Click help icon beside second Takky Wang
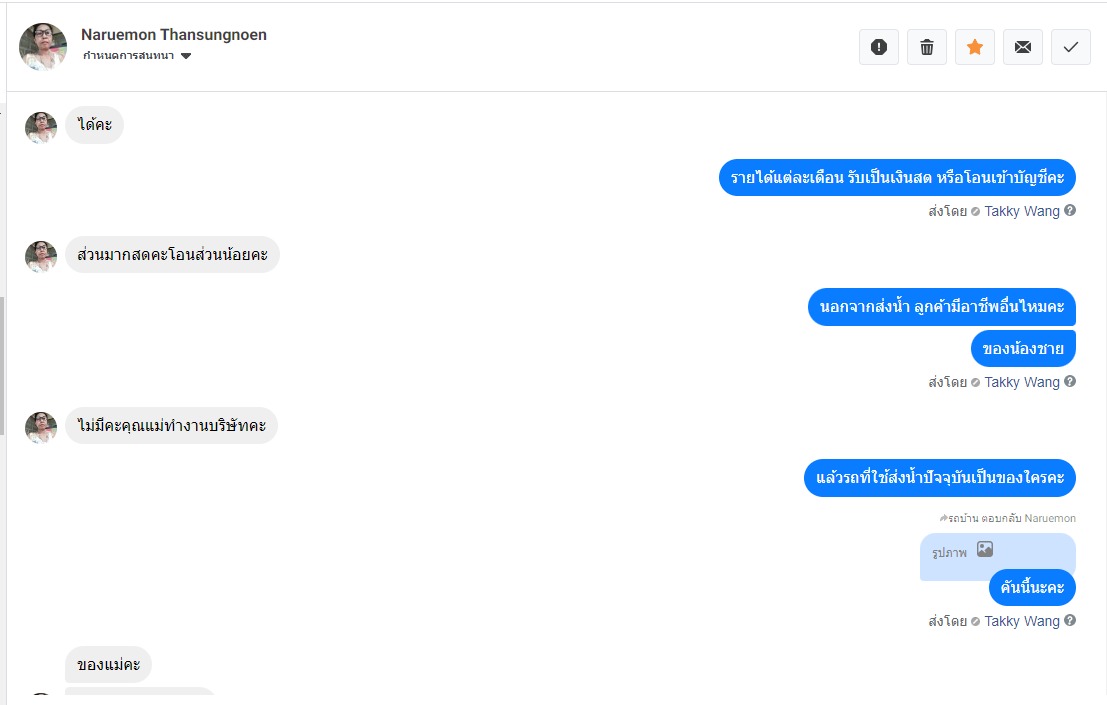Image resolution: width=1107 pixels, height=705 pixels. pyautogui.click(x=1070, y=382)
